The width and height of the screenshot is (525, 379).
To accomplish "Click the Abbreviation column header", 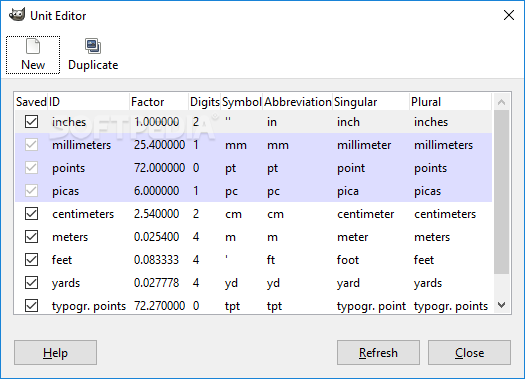I will pyautogui.click(x=297, y=102).
